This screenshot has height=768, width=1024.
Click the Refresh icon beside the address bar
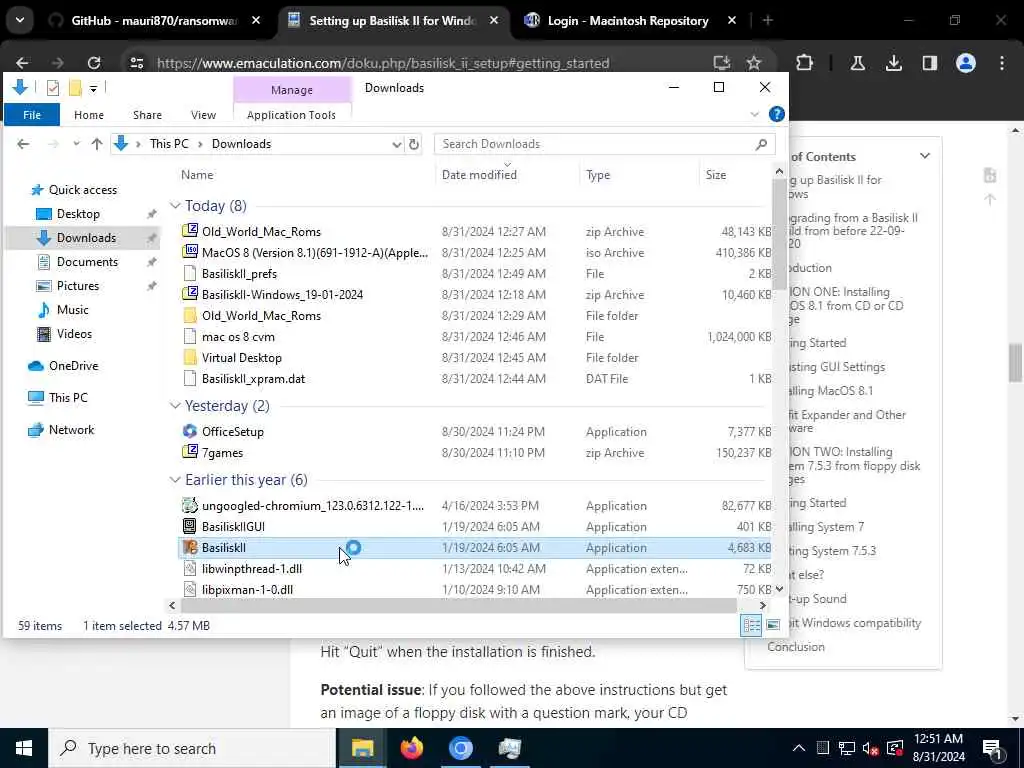tap(413, 144)
